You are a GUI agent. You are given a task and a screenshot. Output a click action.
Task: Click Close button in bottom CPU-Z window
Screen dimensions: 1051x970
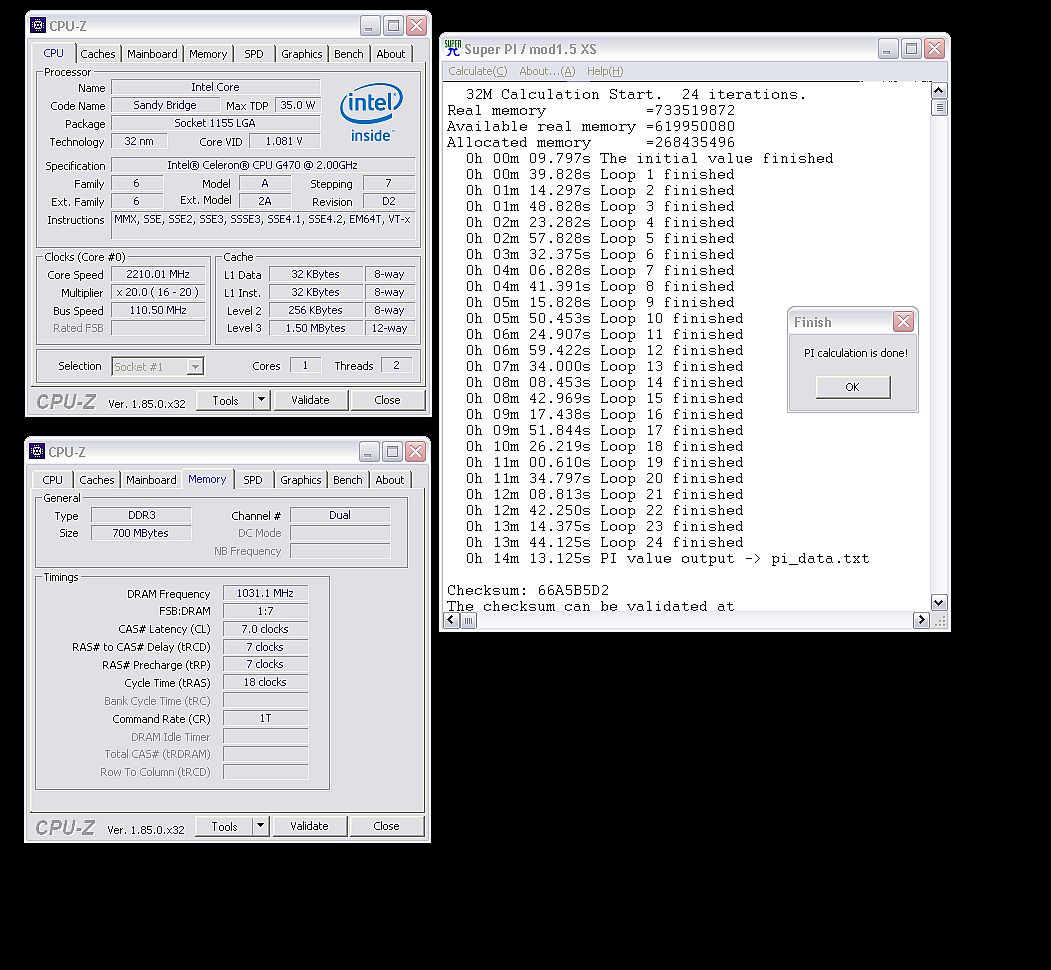[x=386, y=827]
